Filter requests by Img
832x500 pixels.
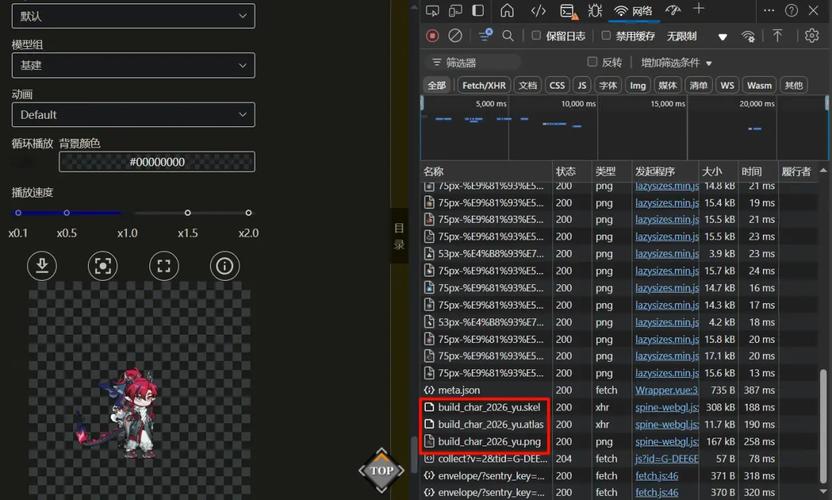click(638, 85)
